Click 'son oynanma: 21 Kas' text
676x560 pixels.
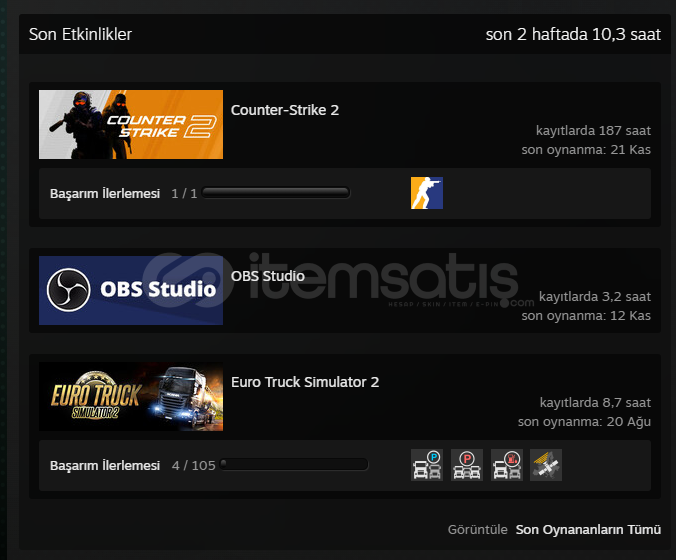[x=586, y=150]
